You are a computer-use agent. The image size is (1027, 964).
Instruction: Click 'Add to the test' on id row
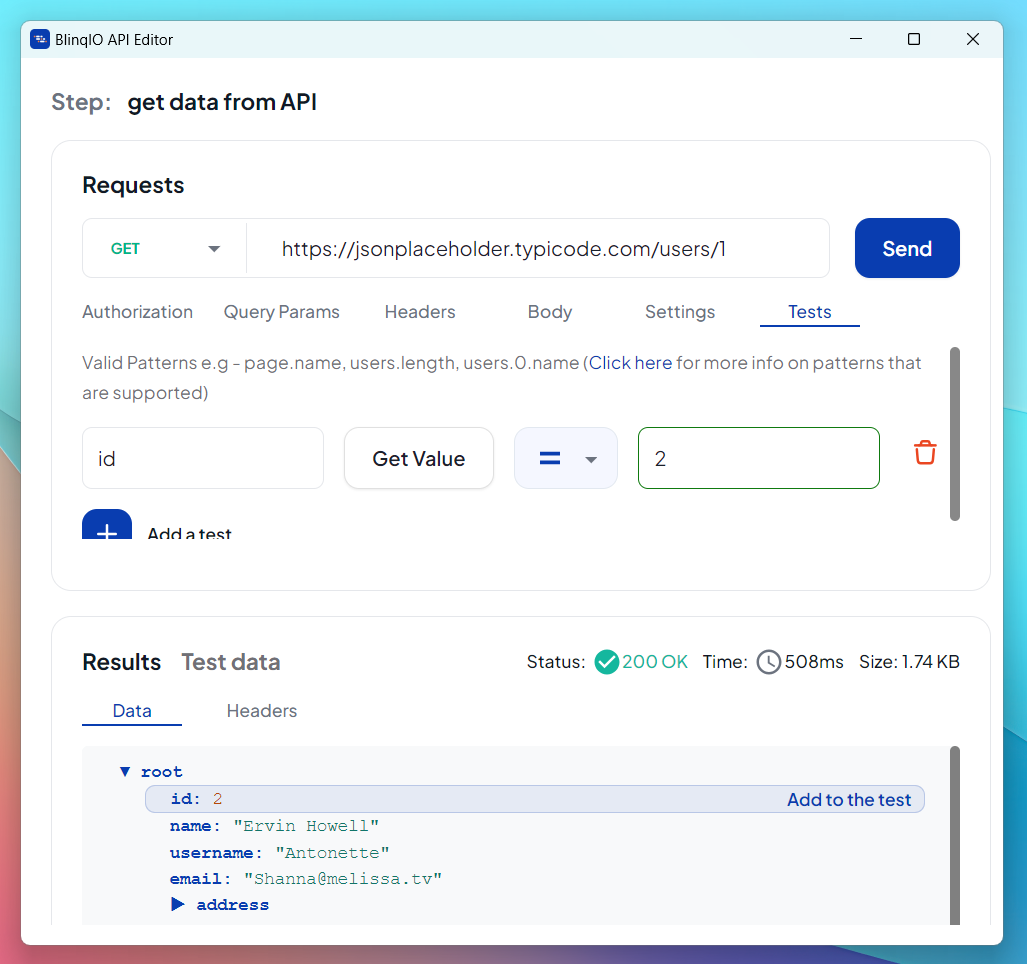[x=849, y=800]
